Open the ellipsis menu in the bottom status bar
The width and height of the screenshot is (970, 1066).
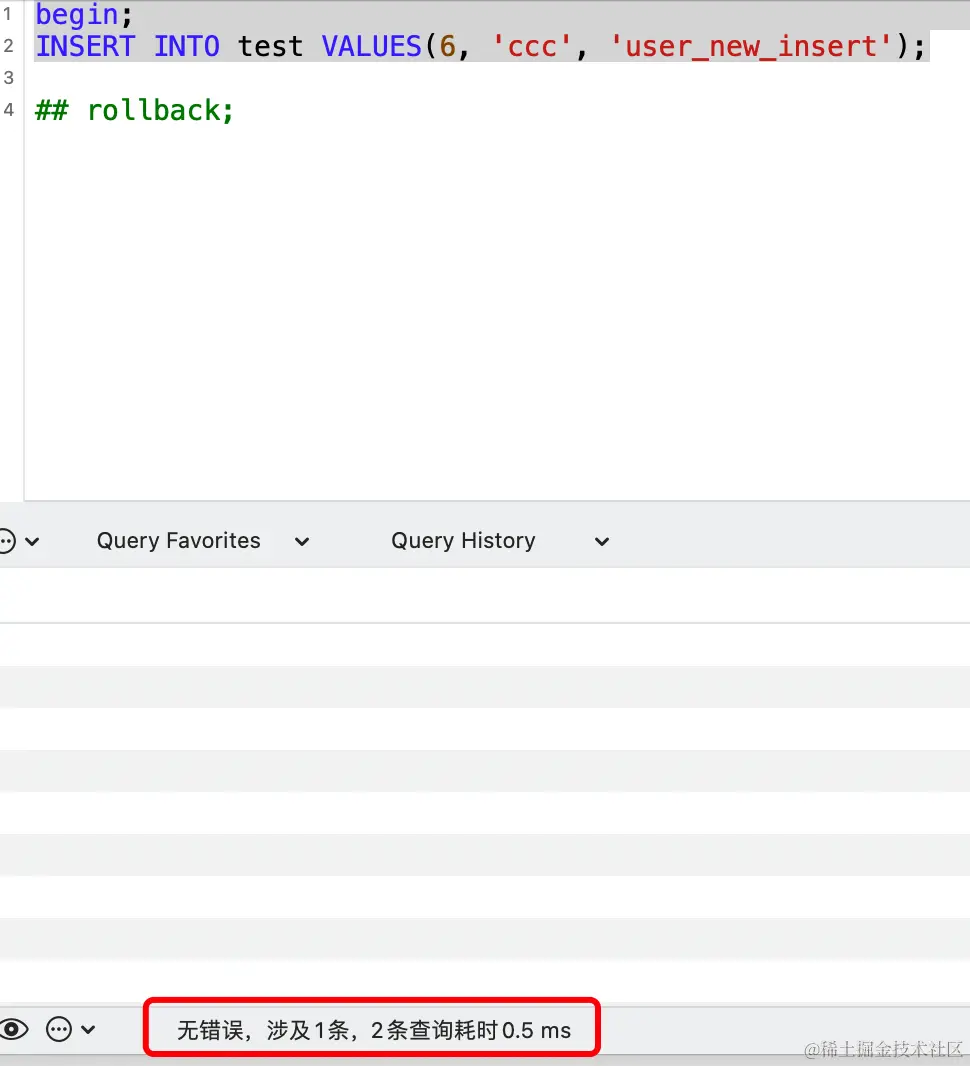point(59,1029)
